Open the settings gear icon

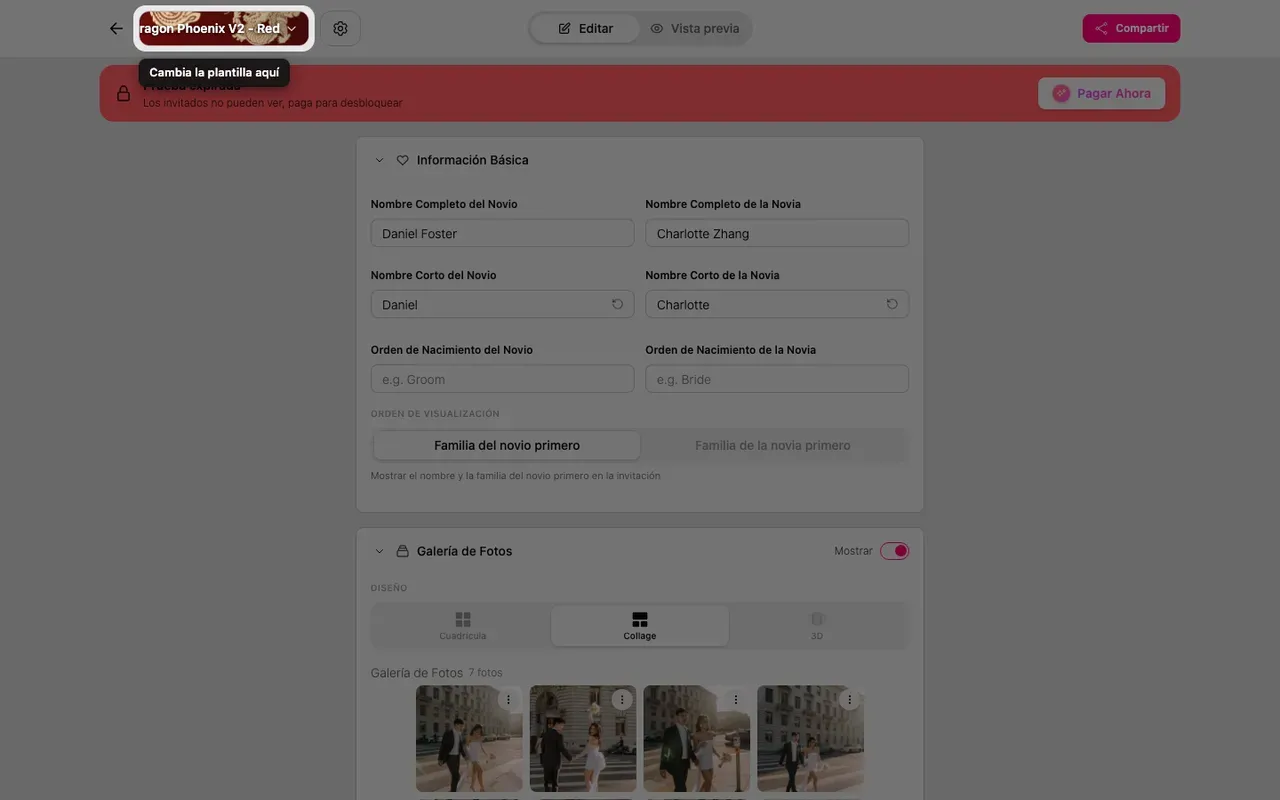pos(340,28)
